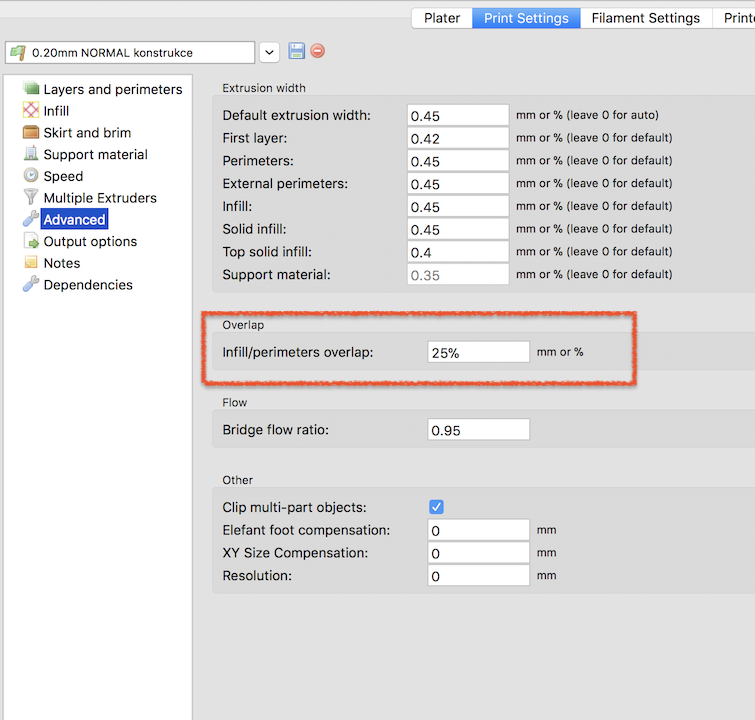755x720 pixels.
Task: Click the Skirt and brim icon
Action: pos(31,133)
